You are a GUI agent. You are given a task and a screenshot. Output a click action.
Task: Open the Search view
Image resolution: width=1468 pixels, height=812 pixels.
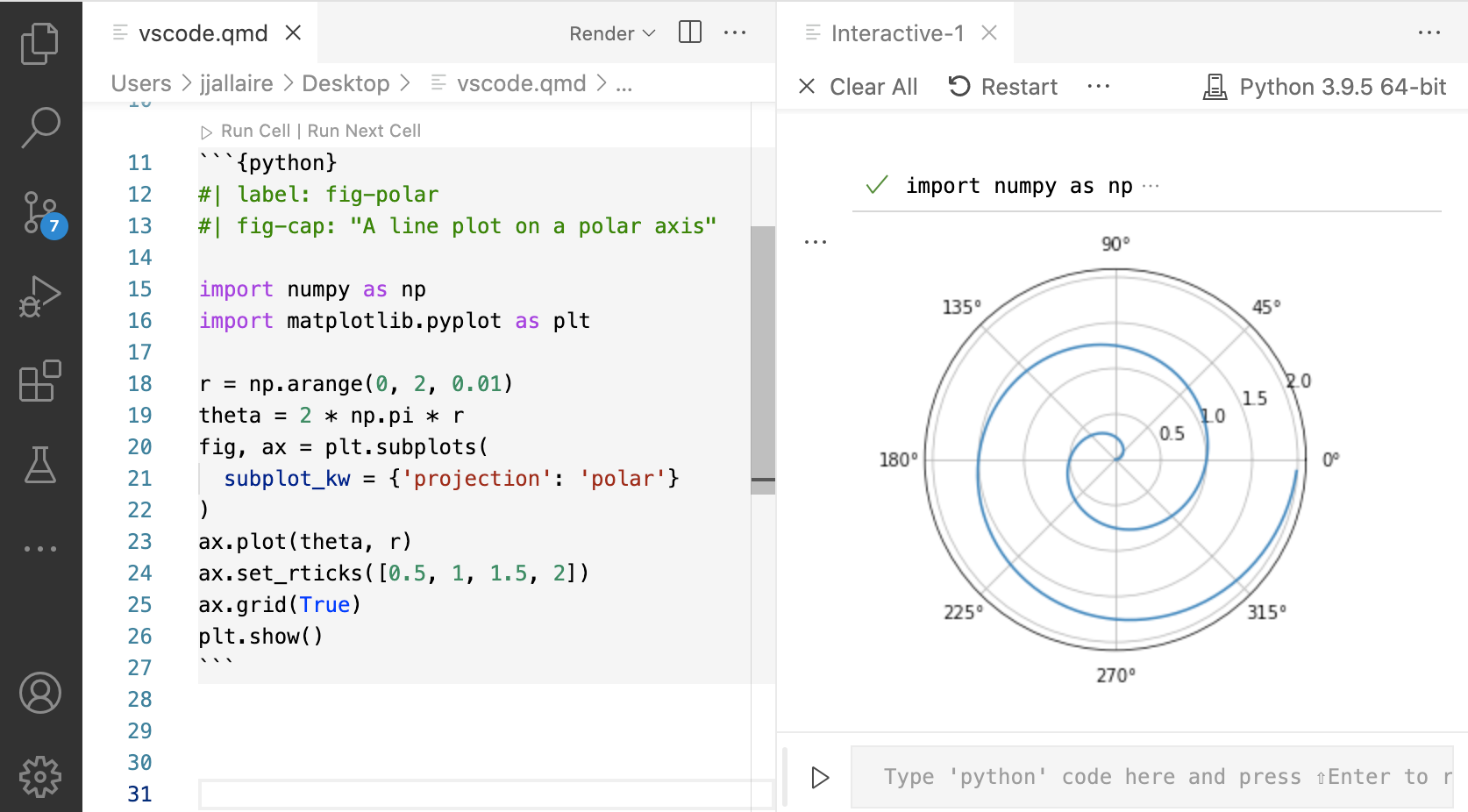point(40,127)
